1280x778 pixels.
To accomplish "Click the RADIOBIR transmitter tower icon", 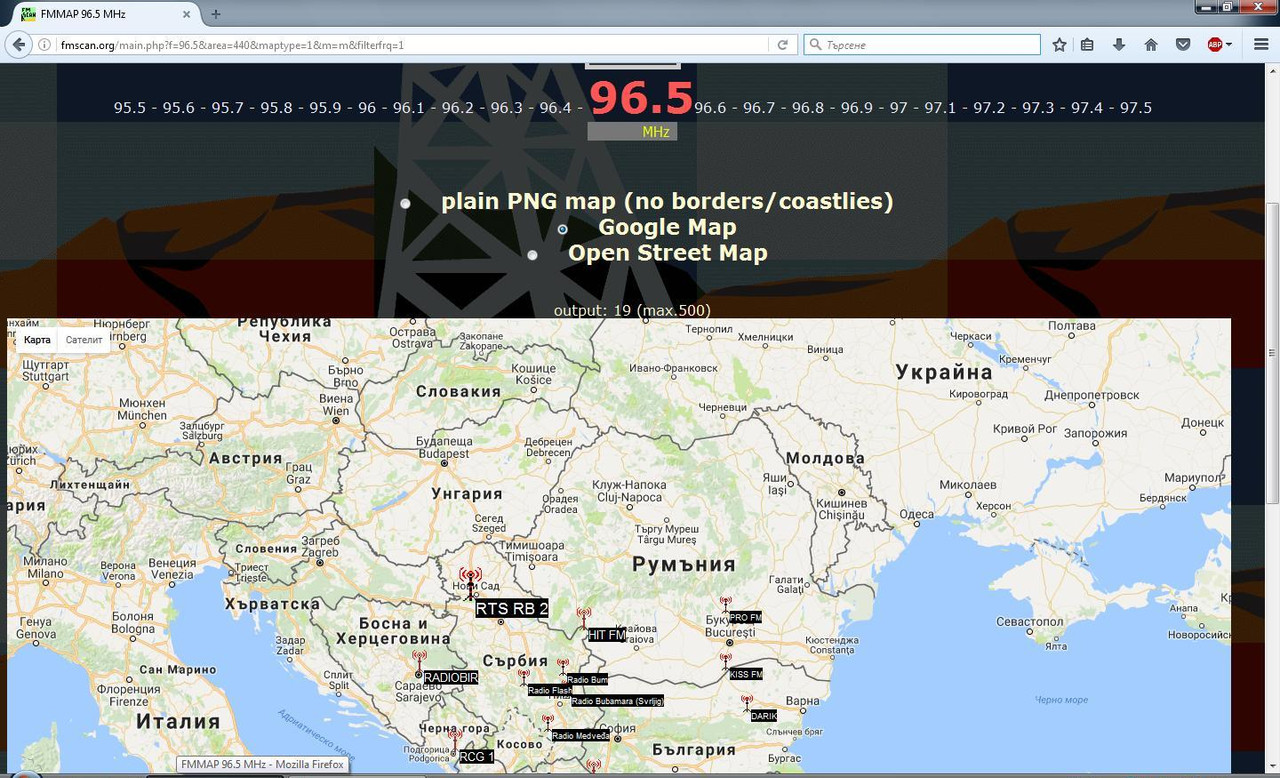I will tap(420, 662).
